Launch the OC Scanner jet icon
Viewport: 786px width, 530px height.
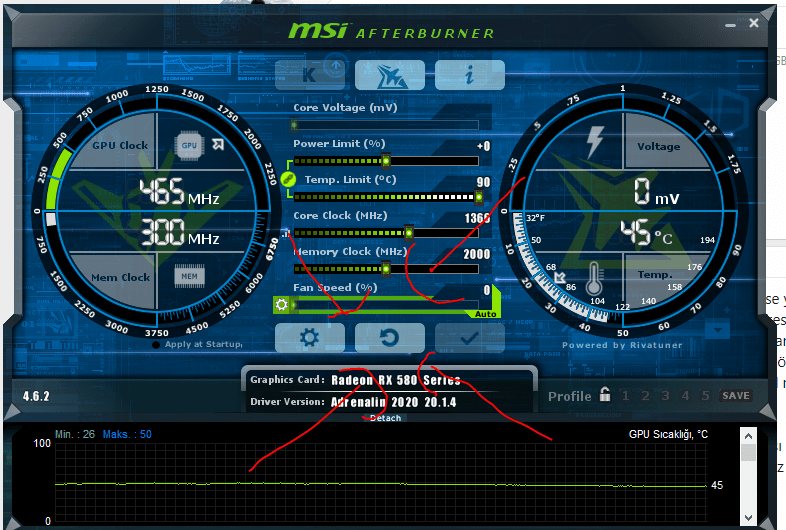click(389, 75)
